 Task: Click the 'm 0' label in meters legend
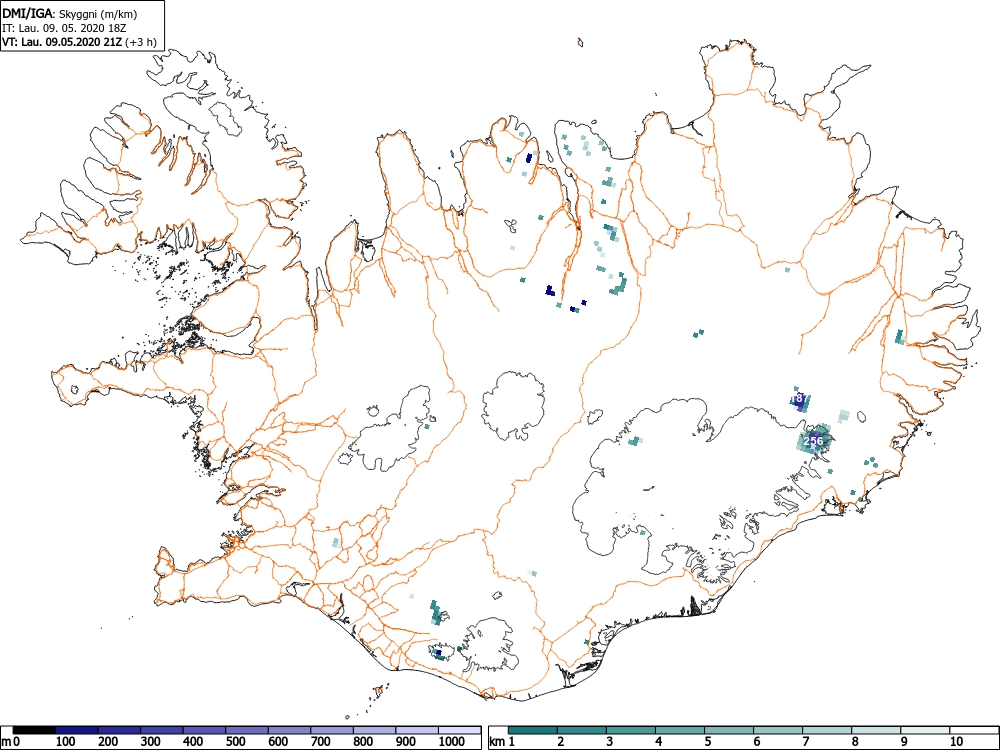11,742
